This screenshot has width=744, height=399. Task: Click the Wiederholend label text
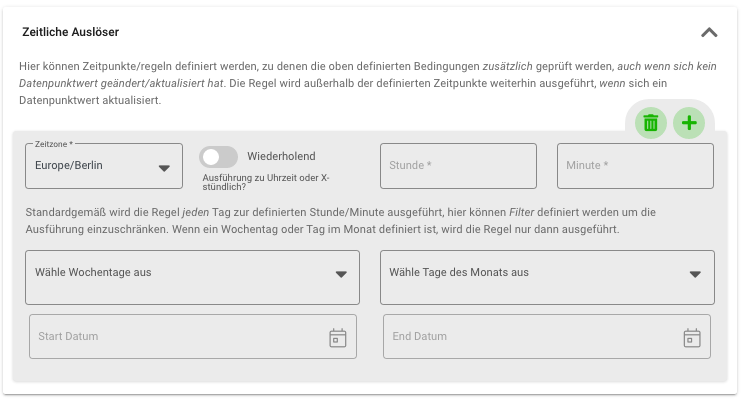(x=281, y=156)
